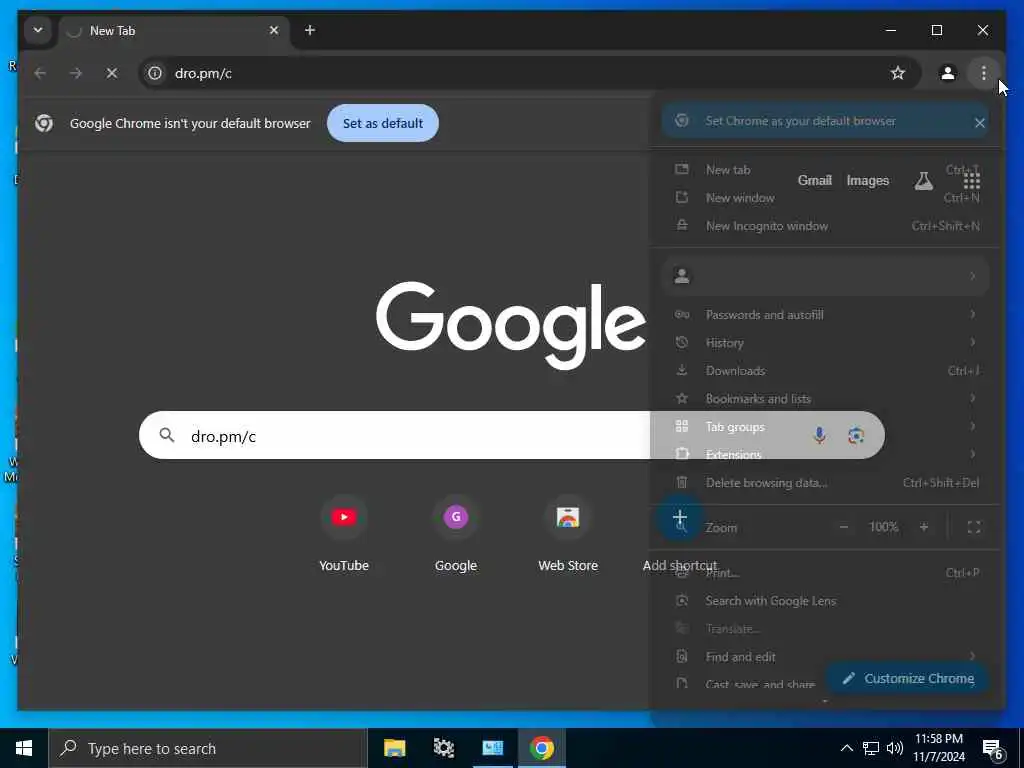The image size is (1024, 768).
Task: Select New tab from the Chrome menu
Action: point(825,170)
